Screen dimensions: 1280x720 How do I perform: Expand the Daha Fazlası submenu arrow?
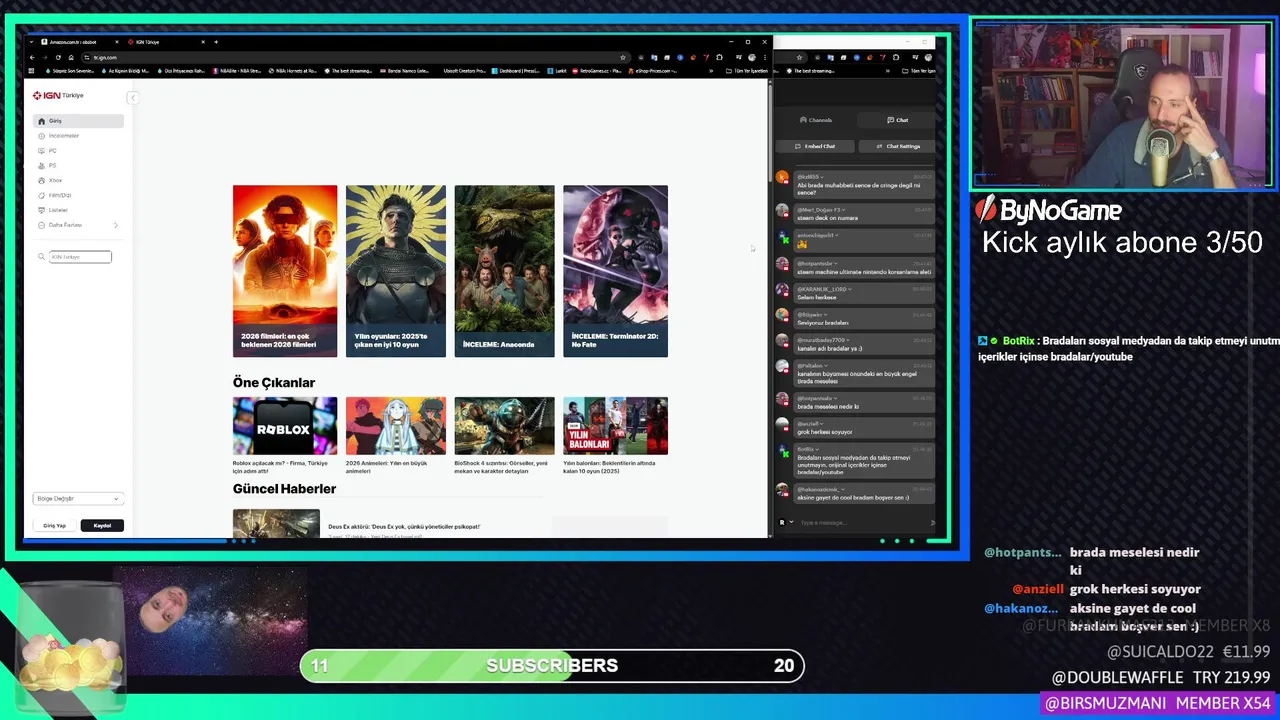(x=115, y=226)
